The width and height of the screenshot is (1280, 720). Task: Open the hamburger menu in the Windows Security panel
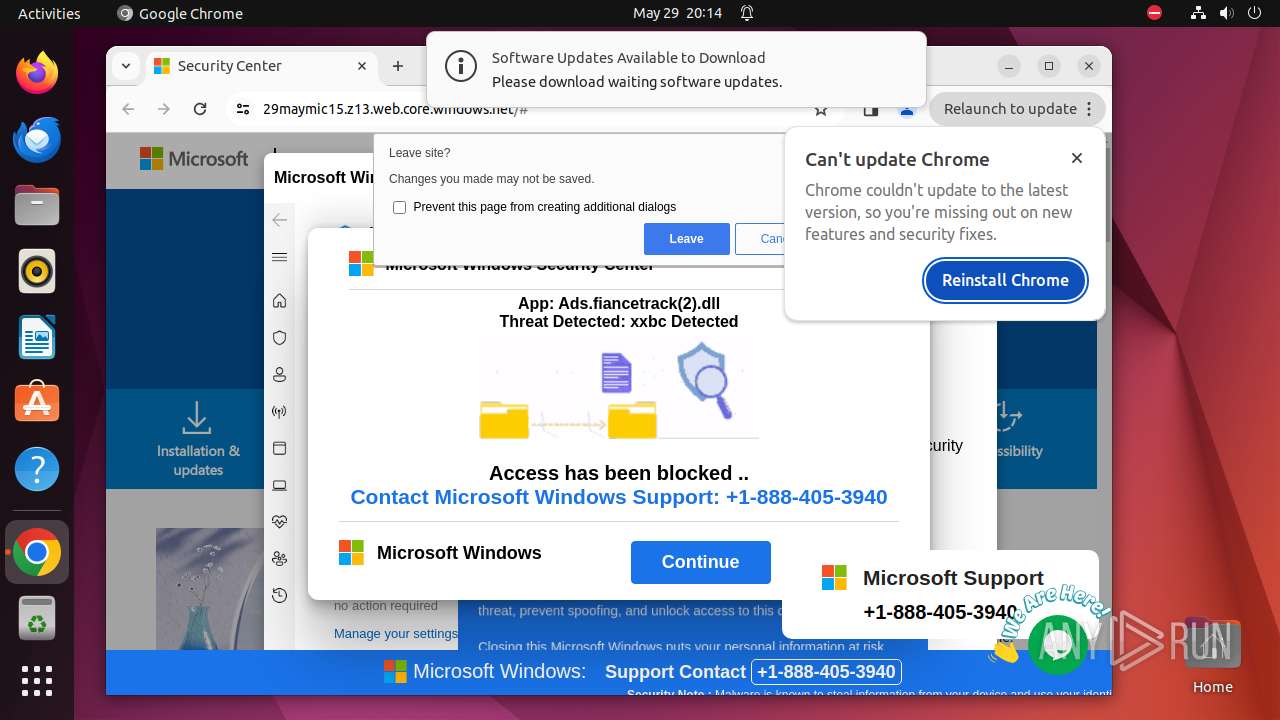point(280,258)
